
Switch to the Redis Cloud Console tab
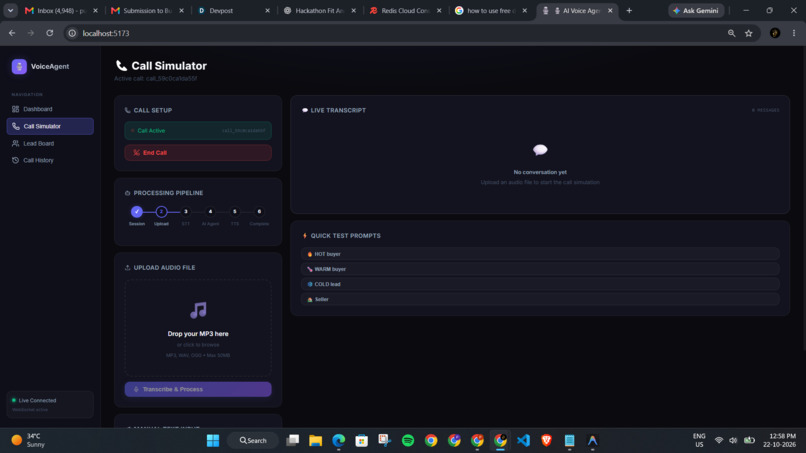(405, 10)
